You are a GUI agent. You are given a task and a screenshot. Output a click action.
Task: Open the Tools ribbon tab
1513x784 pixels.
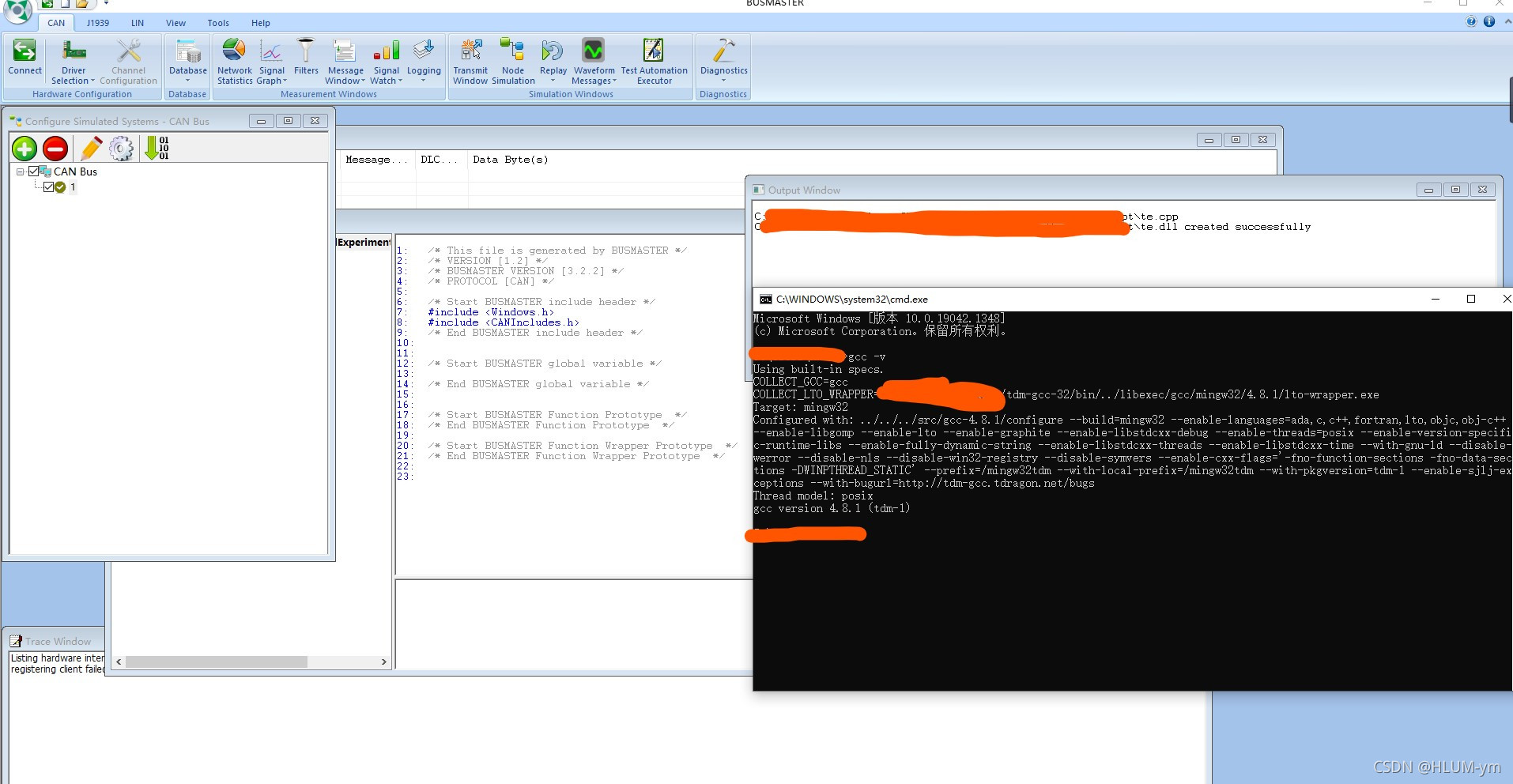tap(218, 23)
